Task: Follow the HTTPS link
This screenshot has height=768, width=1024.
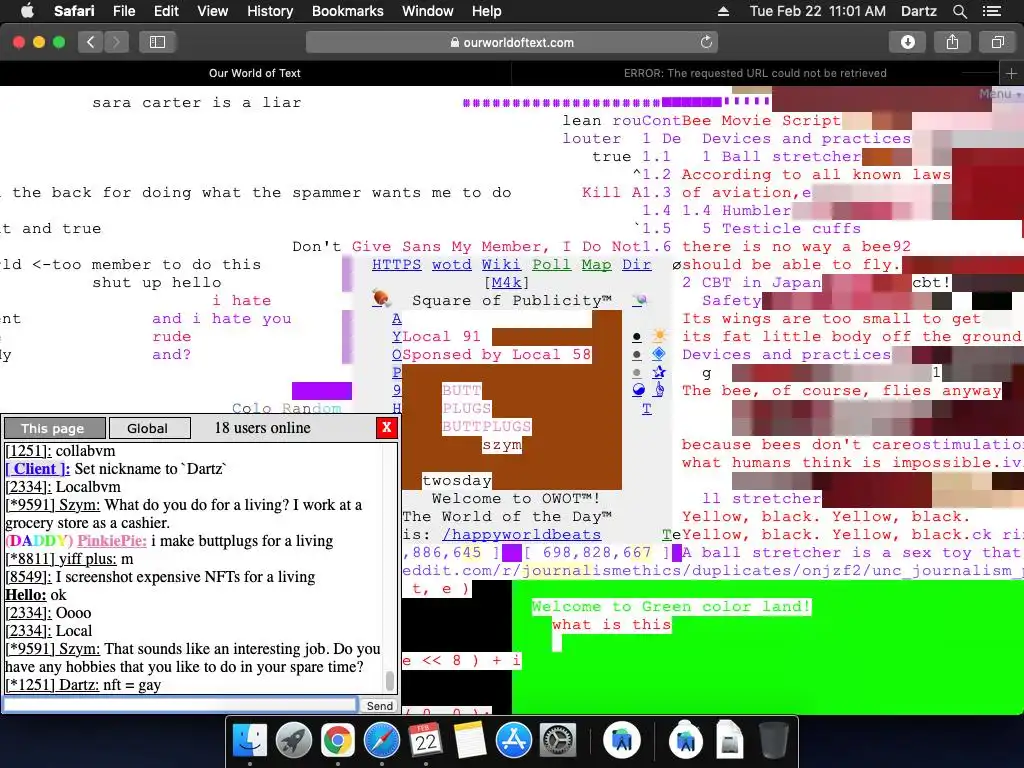Action: tap(396, 264)
